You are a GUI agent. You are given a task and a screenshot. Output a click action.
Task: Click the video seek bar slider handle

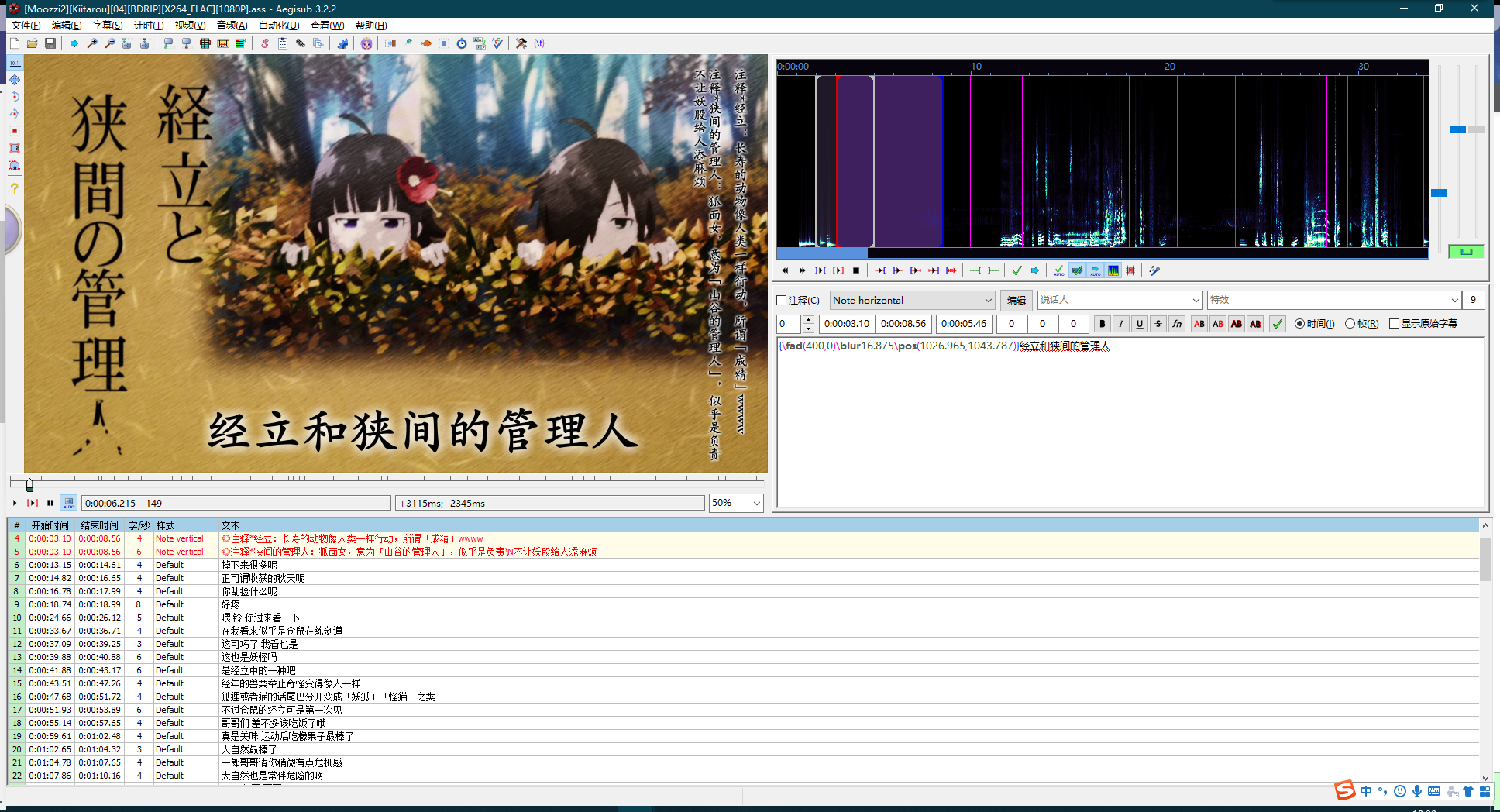tap(29, 485)
